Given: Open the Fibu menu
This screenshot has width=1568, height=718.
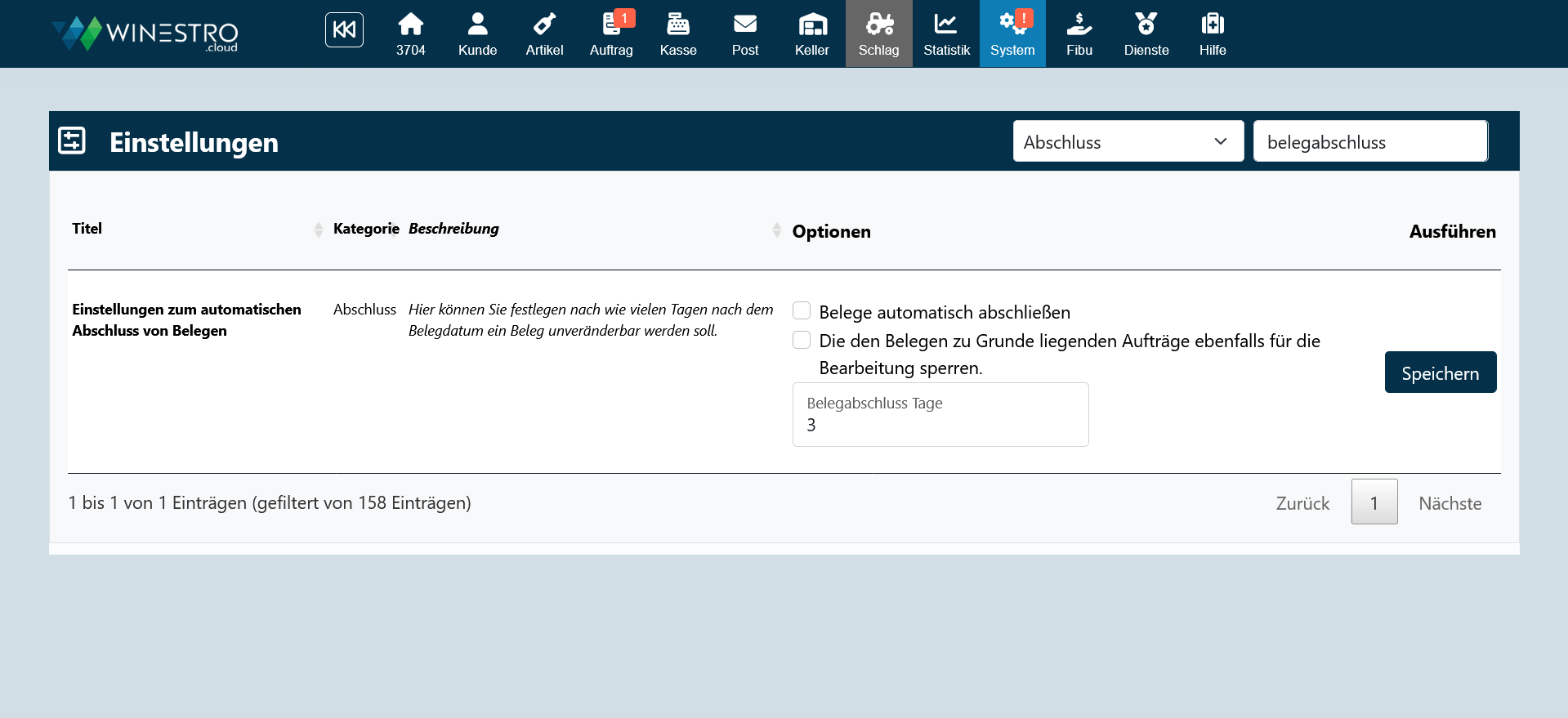Looking at the screenshot, I should point(1079,33).
